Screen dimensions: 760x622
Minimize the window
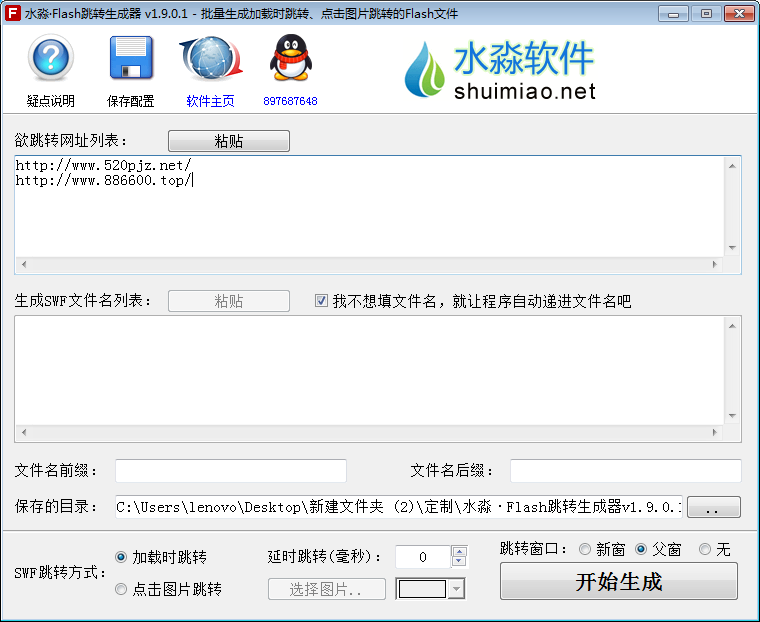click(673, 14)
